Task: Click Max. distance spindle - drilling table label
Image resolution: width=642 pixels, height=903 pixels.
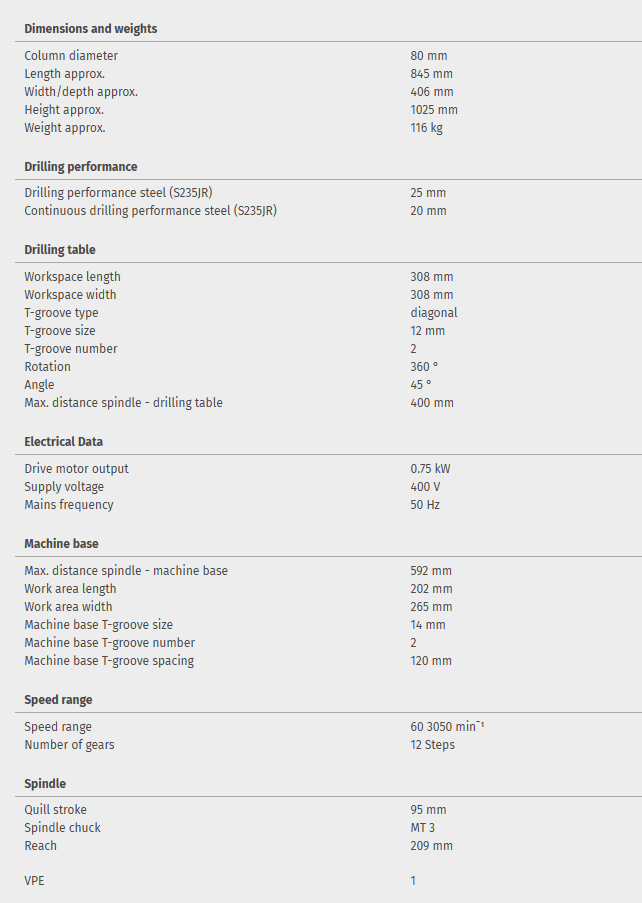Action: (123, 403)
